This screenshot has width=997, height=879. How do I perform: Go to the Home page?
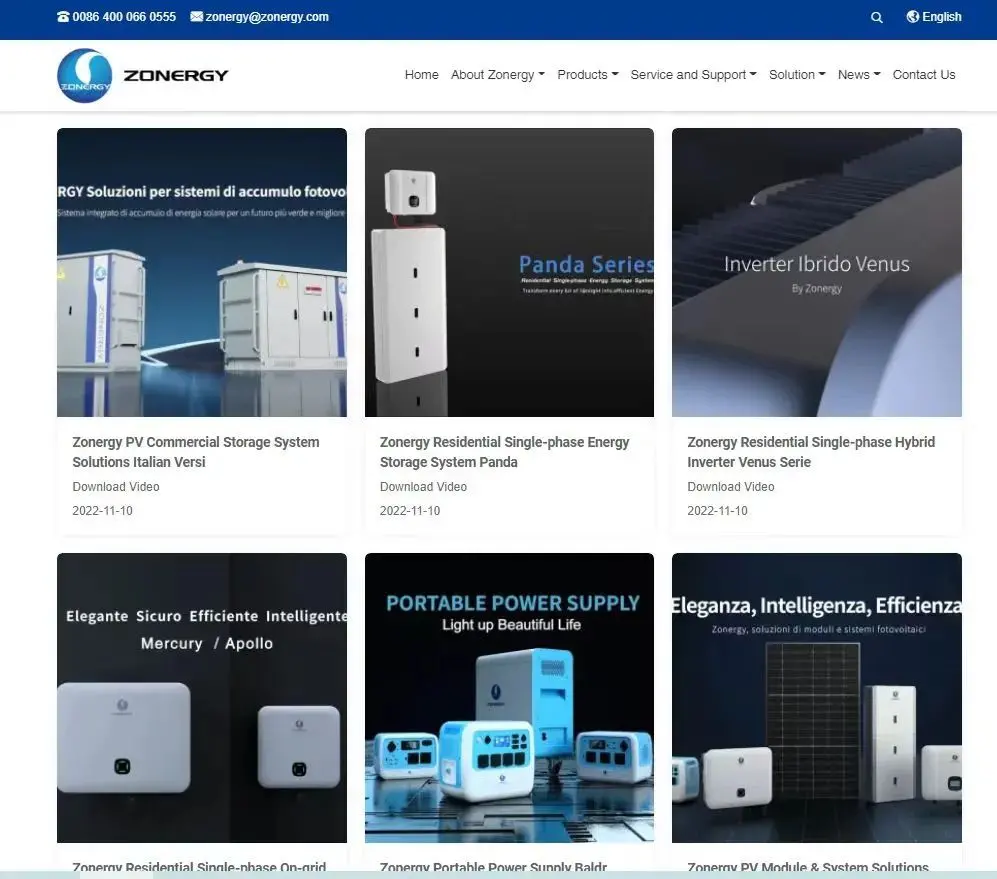(x=422, y=74)
